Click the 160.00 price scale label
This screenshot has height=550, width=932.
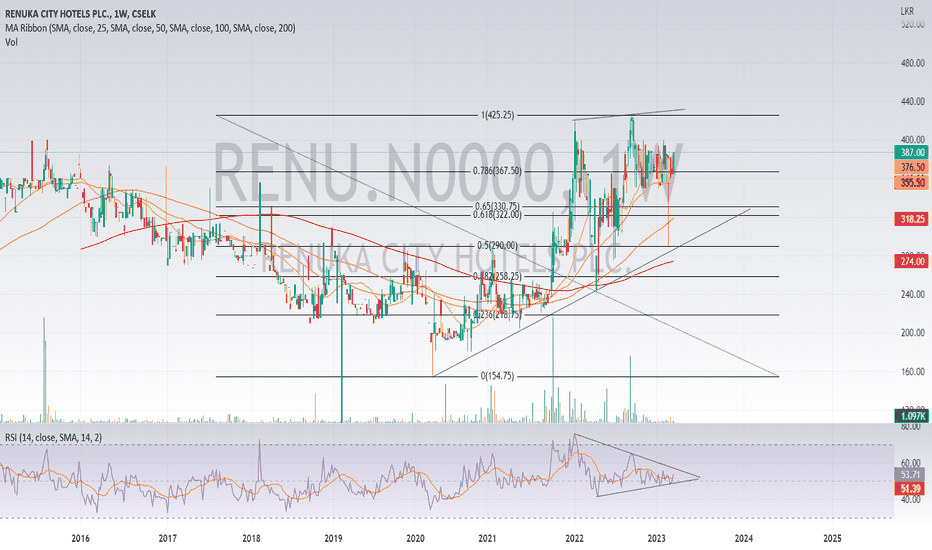(x=912, y=372)
